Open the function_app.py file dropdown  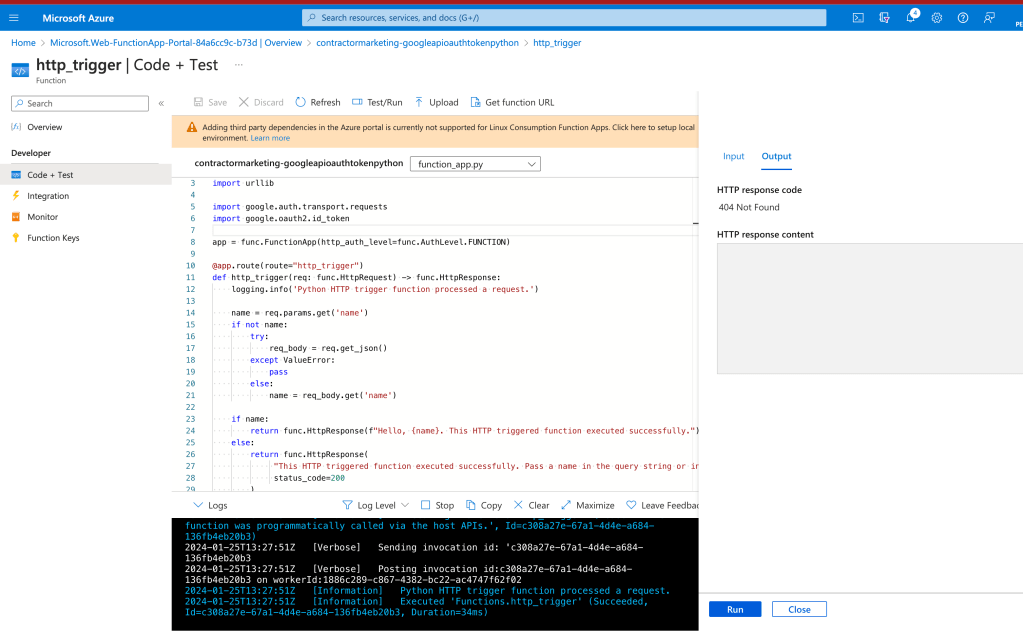coord(475,164)
